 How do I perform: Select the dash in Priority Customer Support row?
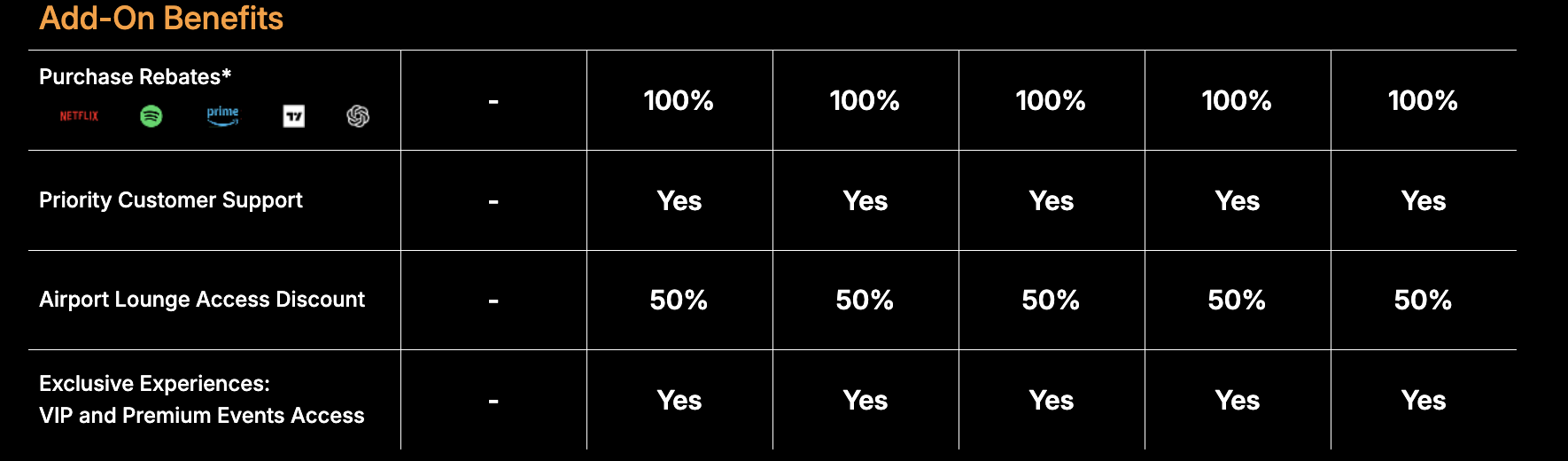coord(493,201)
